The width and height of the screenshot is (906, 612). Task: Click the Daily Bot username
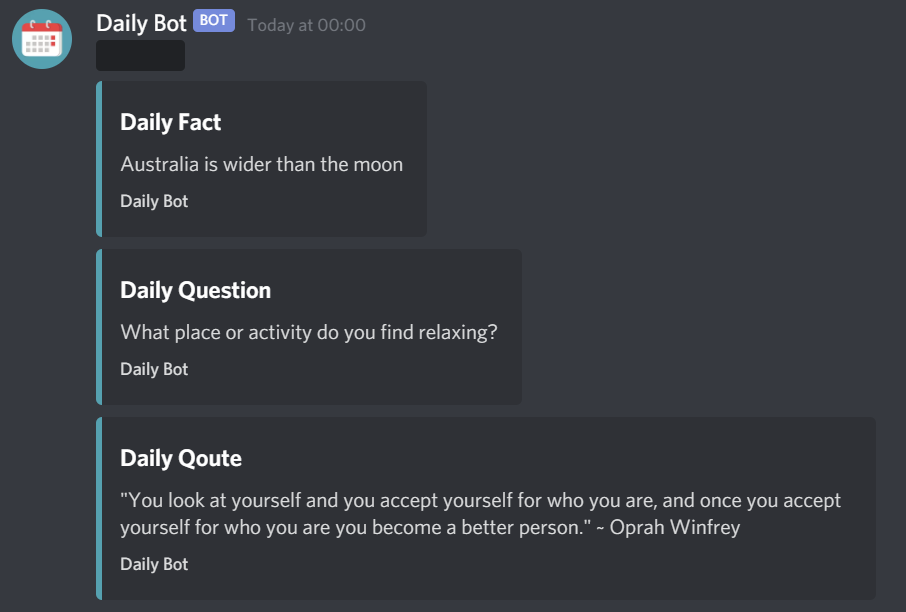point(140,22)
